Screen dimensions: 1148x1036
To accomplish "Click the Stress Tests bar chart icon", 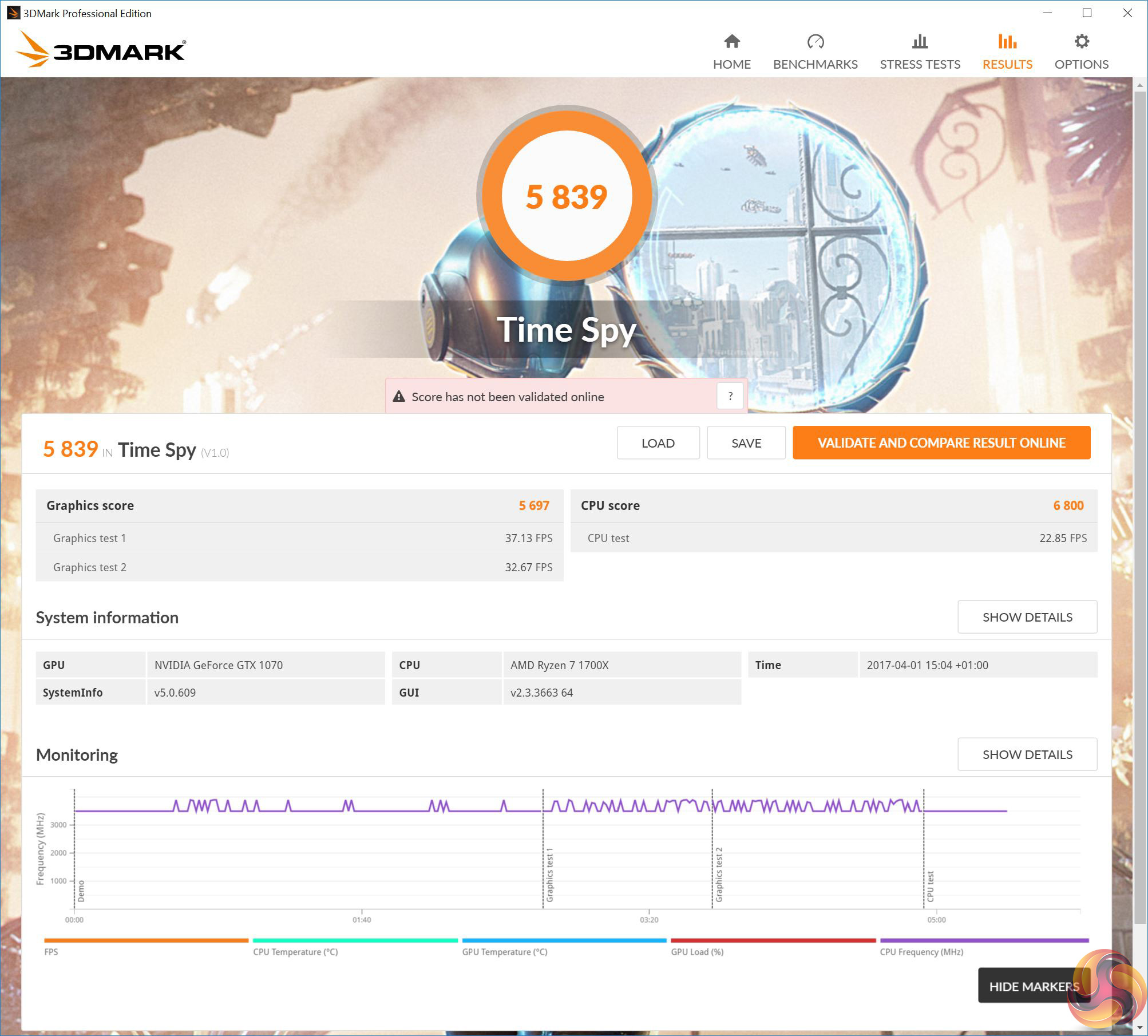I will [x=920, y=41].
